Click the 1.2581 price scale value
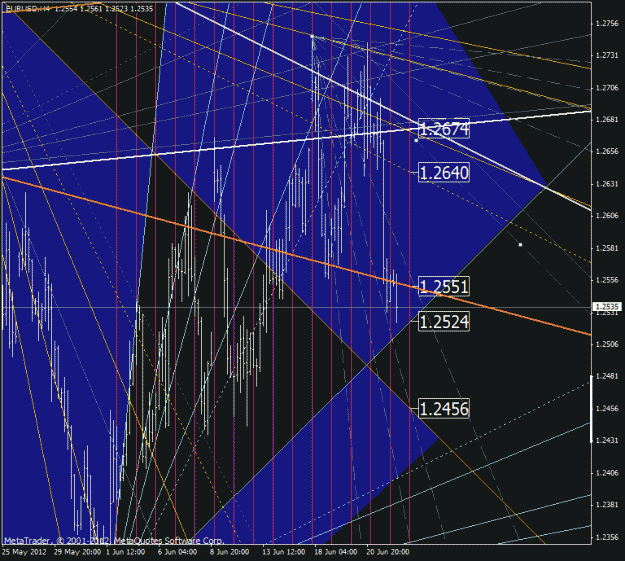The width and height of the screenshot is (625, 561). [x=607, y=248]
